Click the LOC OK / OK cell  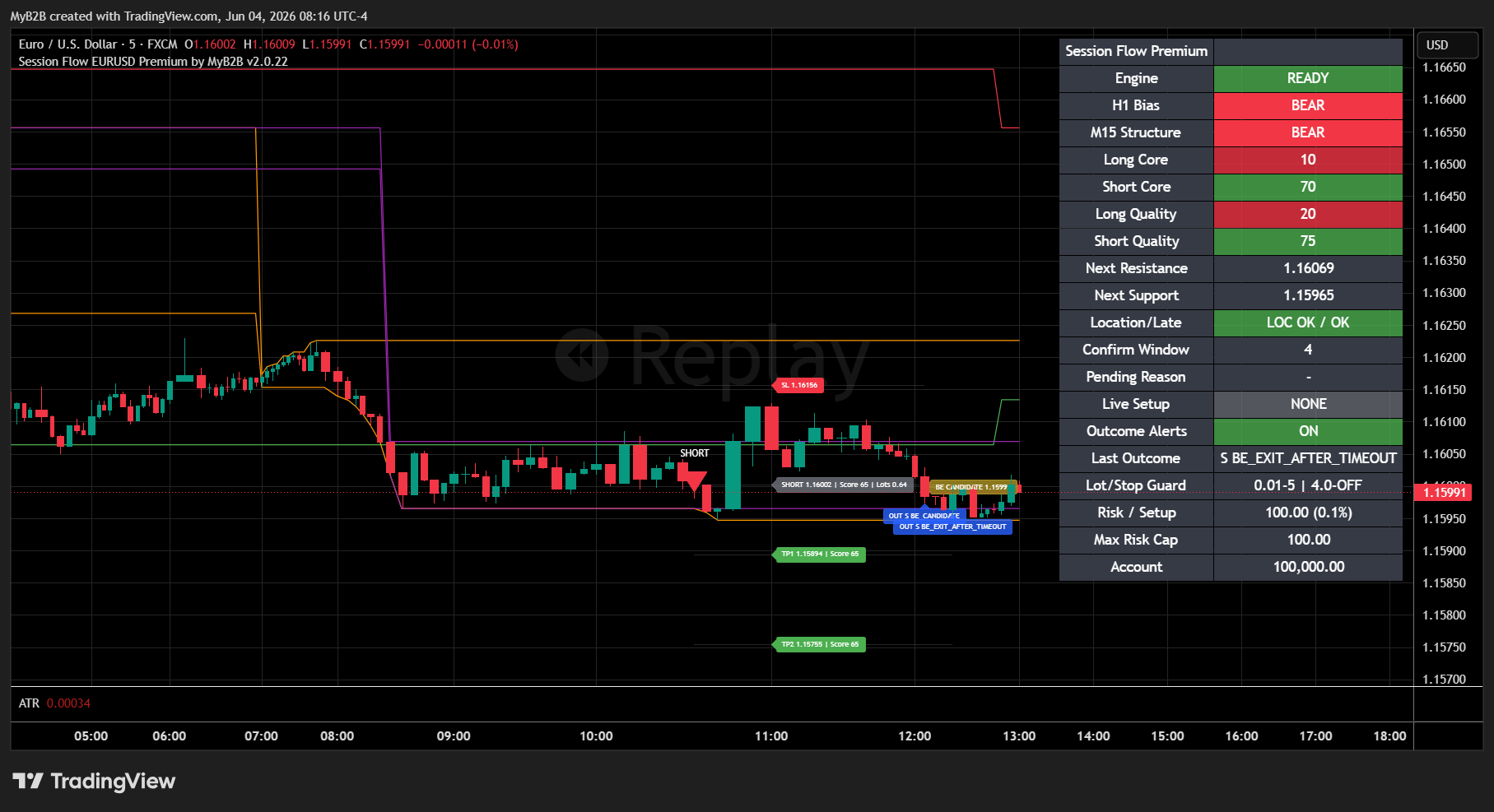(x=1308, y=322)
